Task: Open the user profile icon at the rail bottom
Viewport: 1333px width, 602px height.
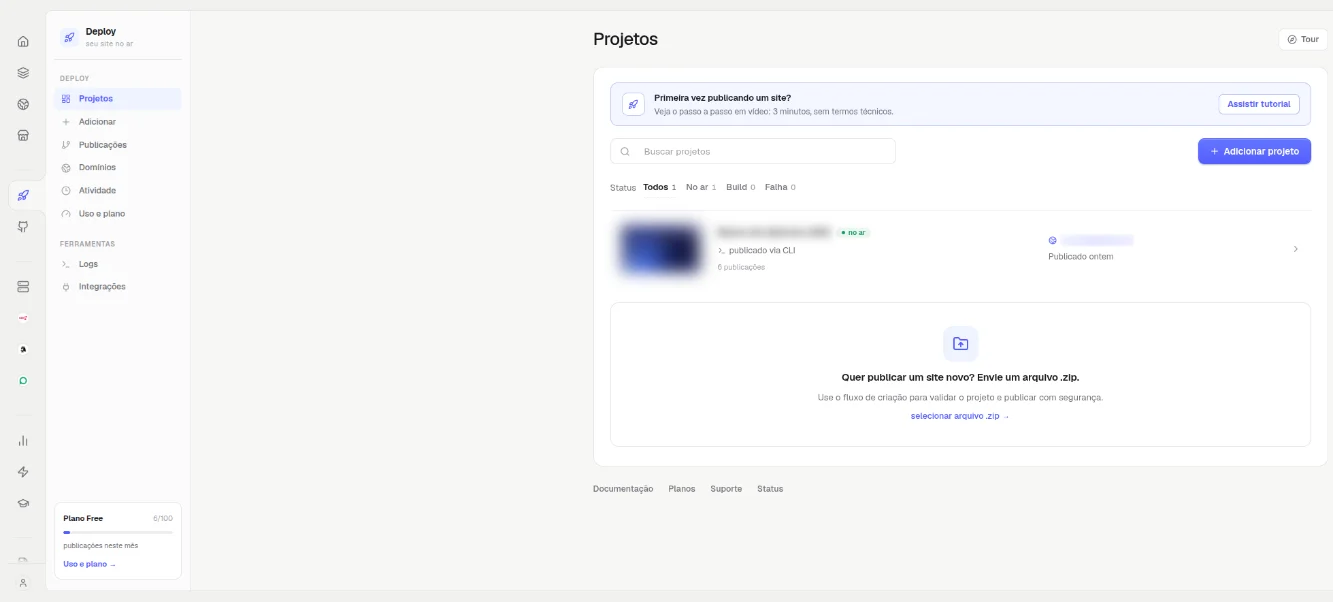Action: [23, 582]
